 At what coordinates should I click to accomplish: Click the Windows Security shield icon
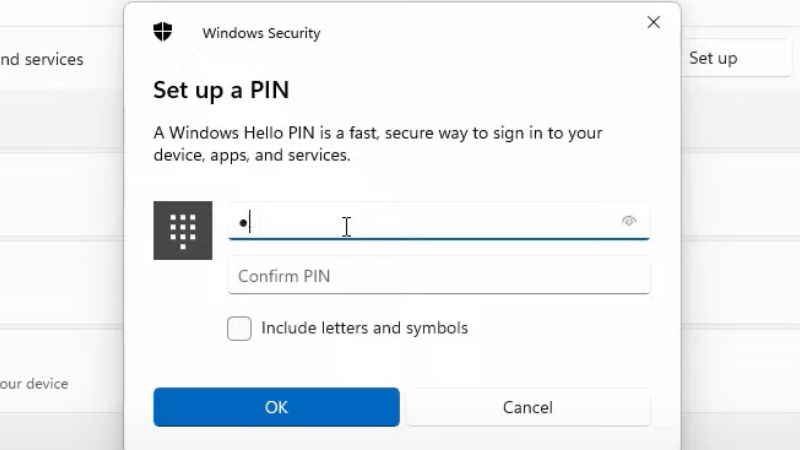coord(163,32)
